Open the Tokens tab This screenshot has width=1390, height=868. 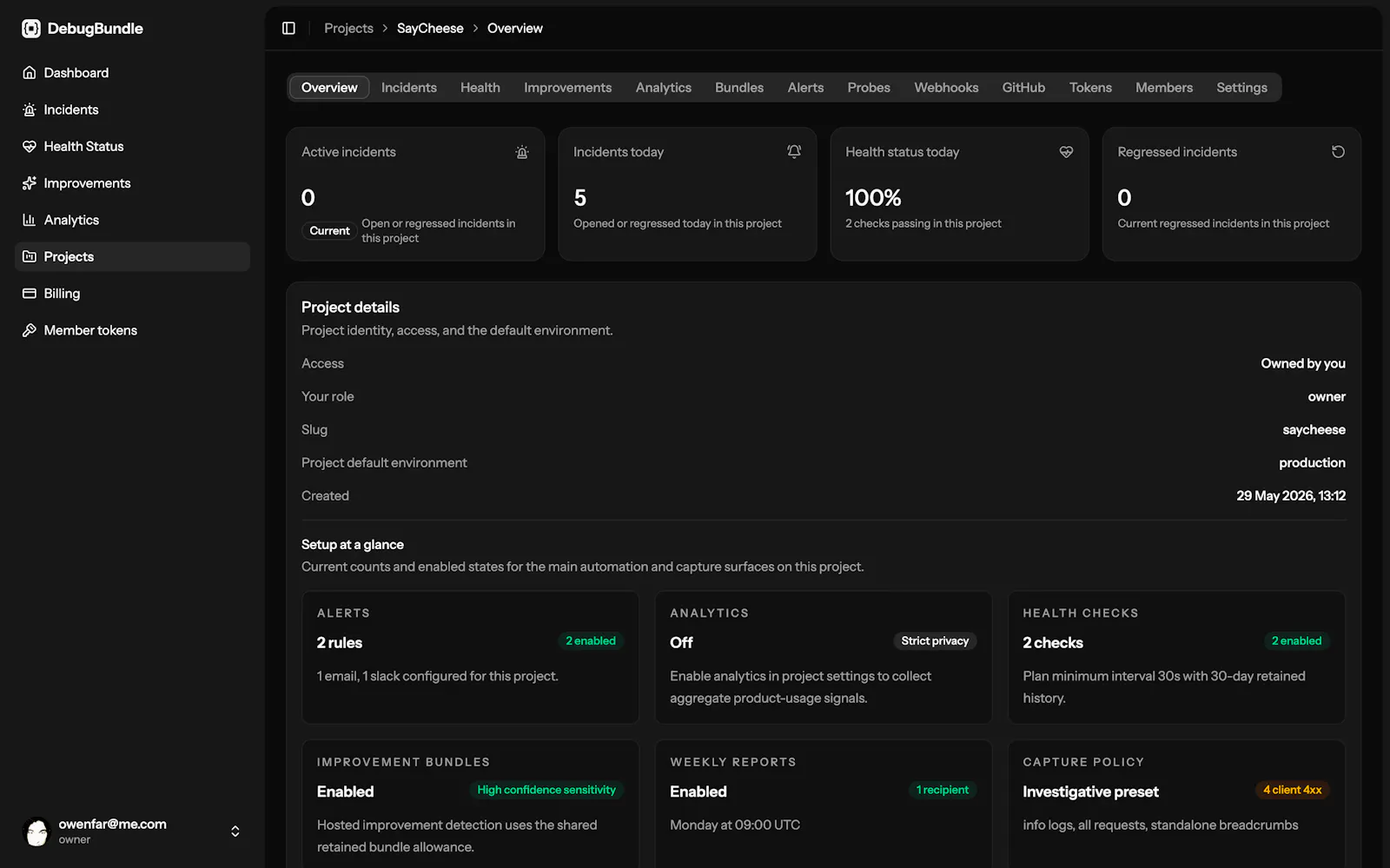point(1090,88)
